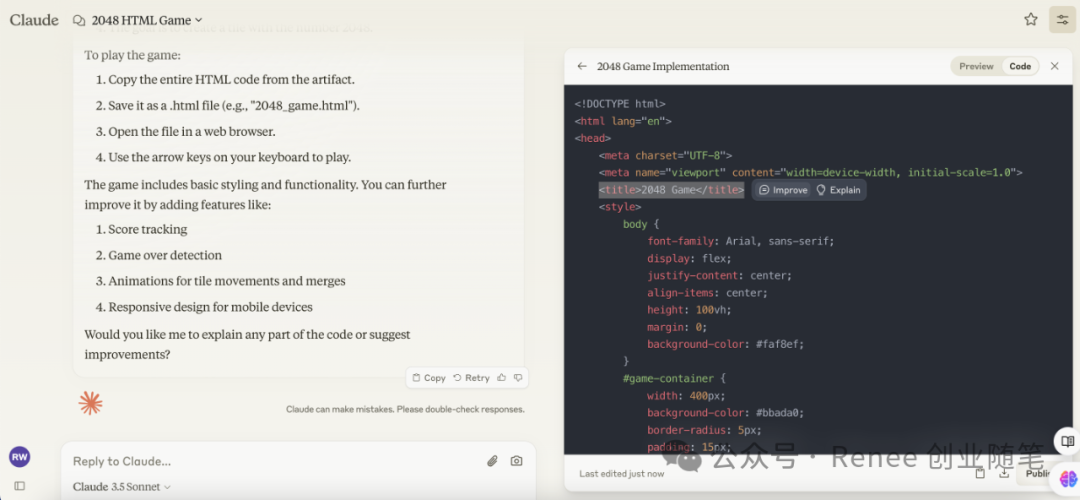Viewport: 1080px width, 500px height.
Task: Open the chat controls settings icon
Action: pyautogui.click(x=1062, y=19)
